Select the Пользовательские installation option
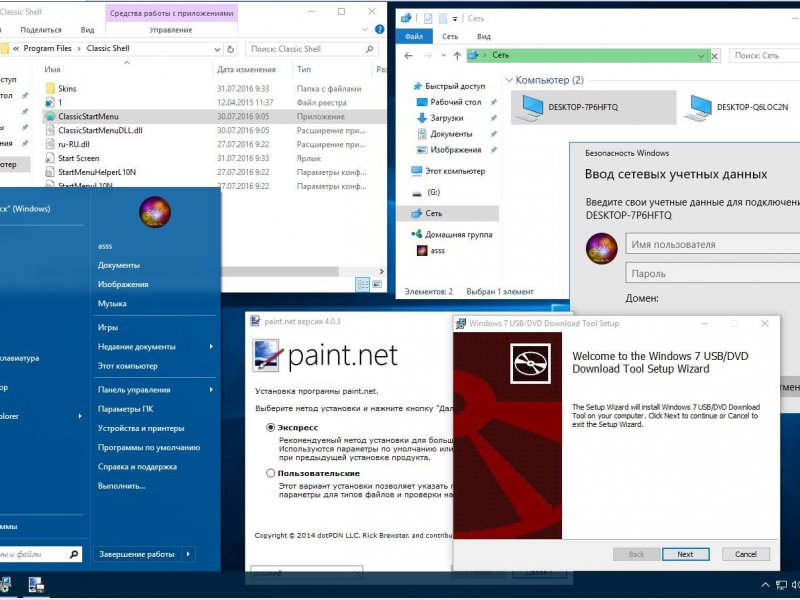This screenshot has width=800, height=600. click(x=271, y=473)
